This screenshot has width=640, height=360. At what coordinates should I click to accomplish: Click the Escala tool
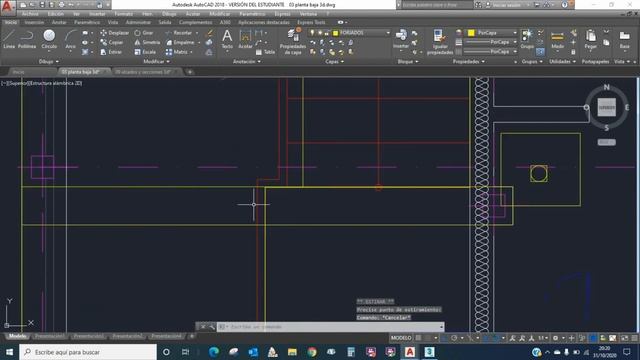click(145, 52)
